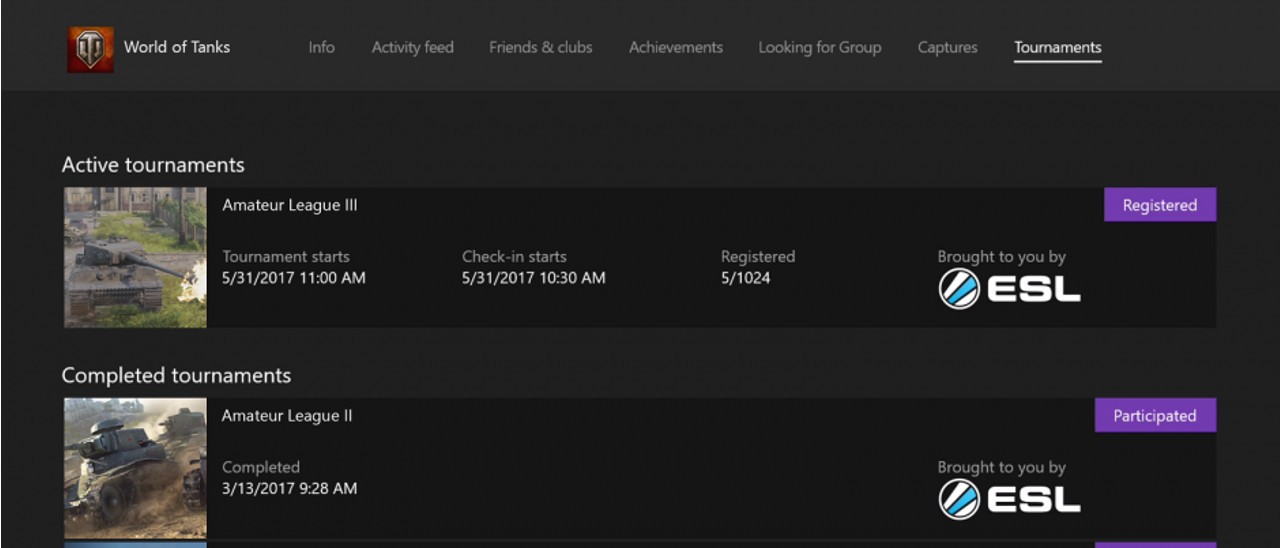The width and height of the screenshot is (1280, 548).
Task: Click Brought to you by in Amateur League III
Action: coord(1002,257)
